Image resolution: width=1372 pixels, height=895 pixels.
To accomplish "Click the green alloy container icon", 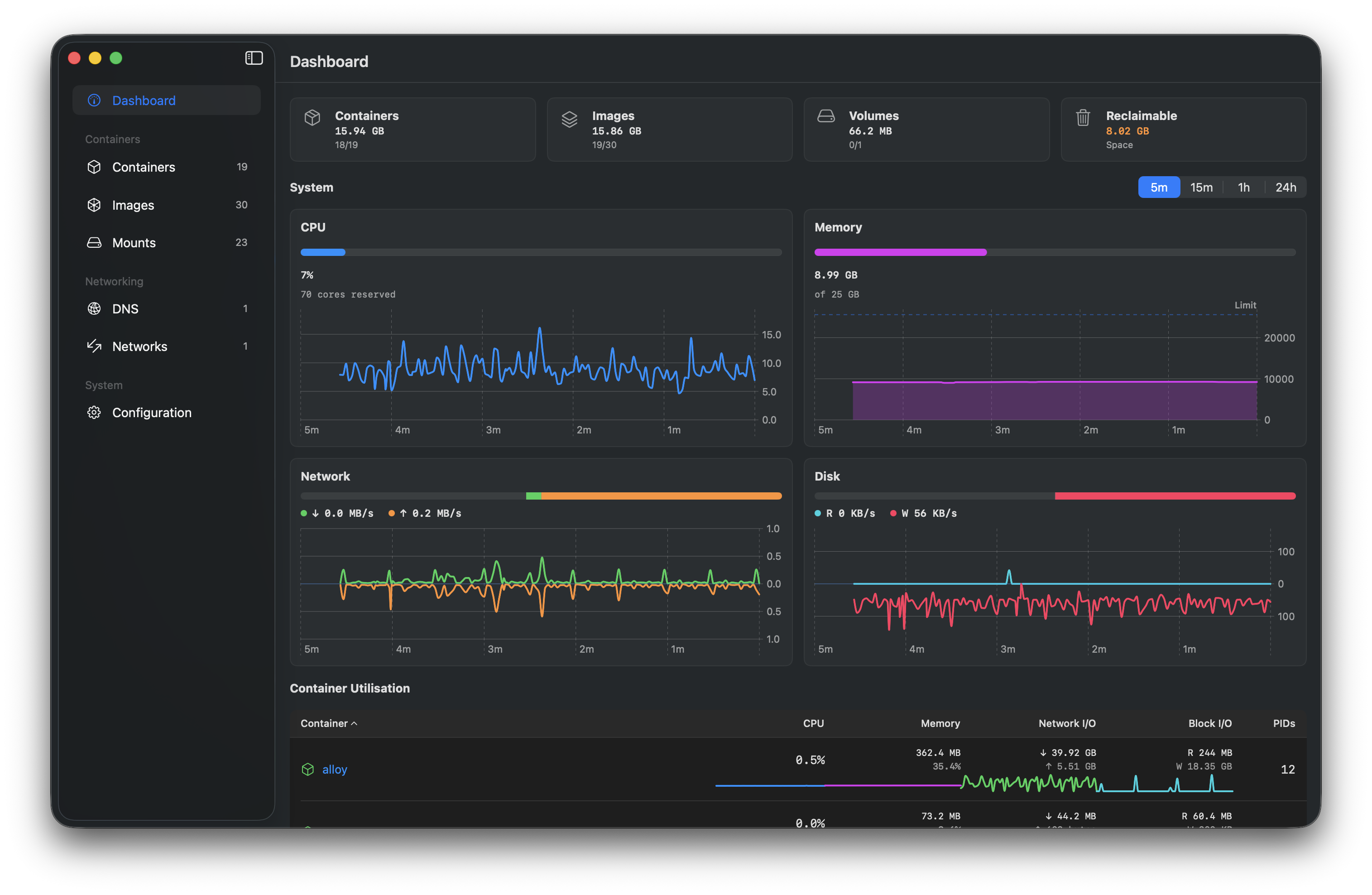I will [x=308, y=769].
